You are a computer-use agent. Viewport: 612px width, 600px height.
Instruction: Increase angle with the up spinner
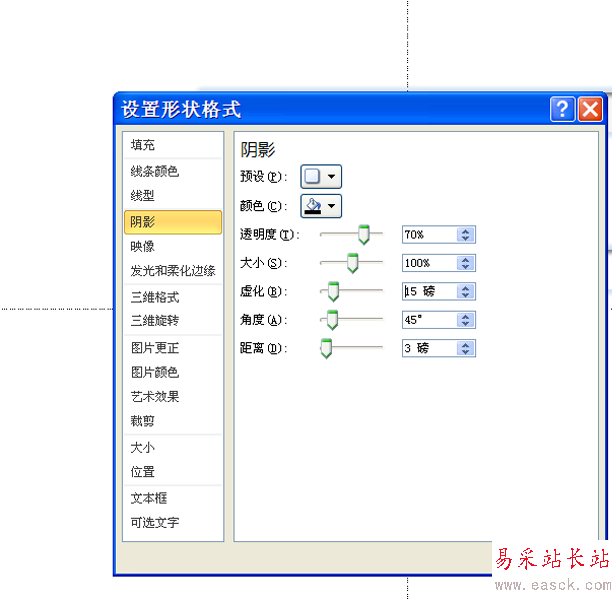click(x=465, y=317)
